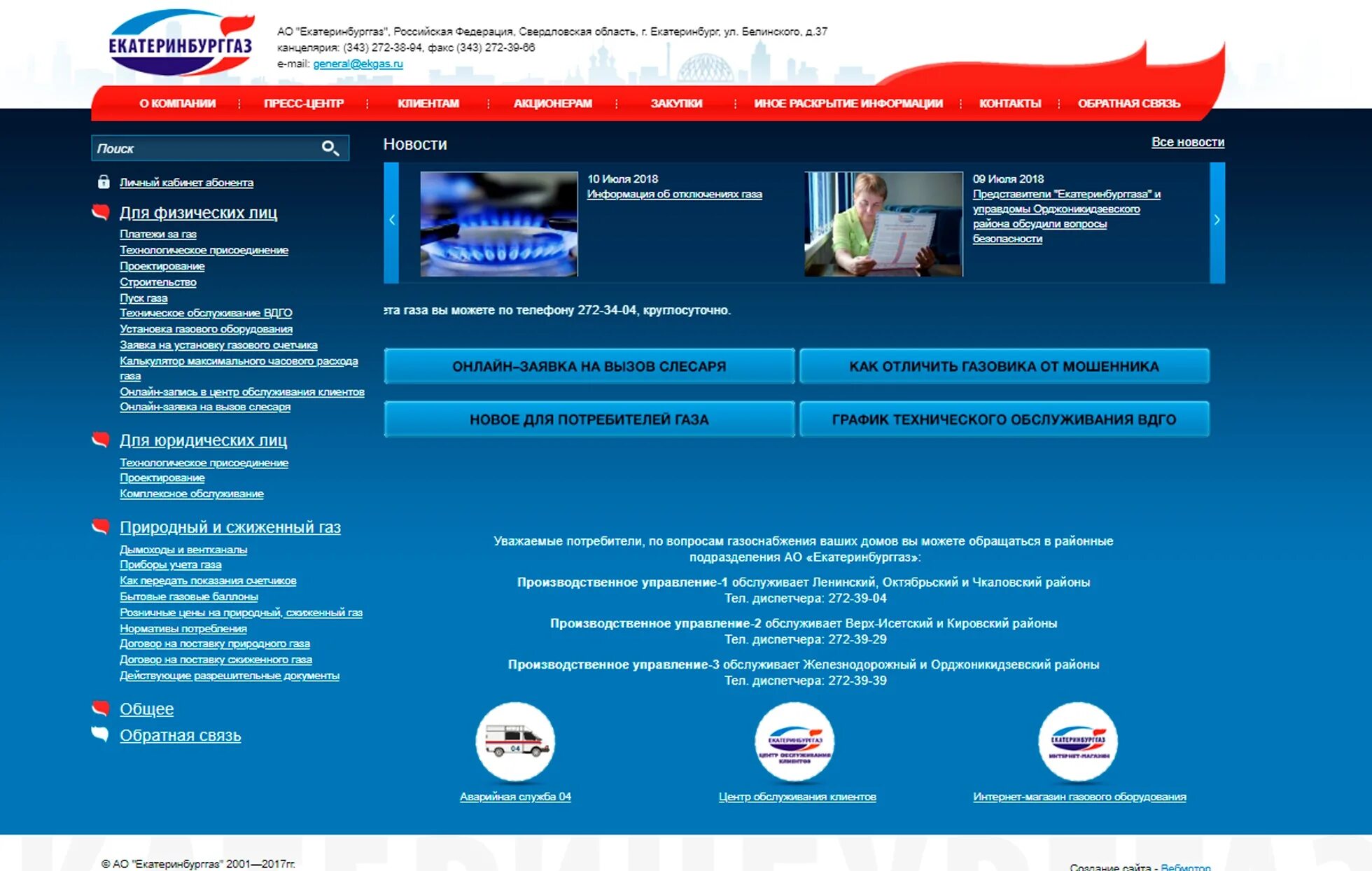
Task: Click the search magnifier icon
Action: (330, 148)
